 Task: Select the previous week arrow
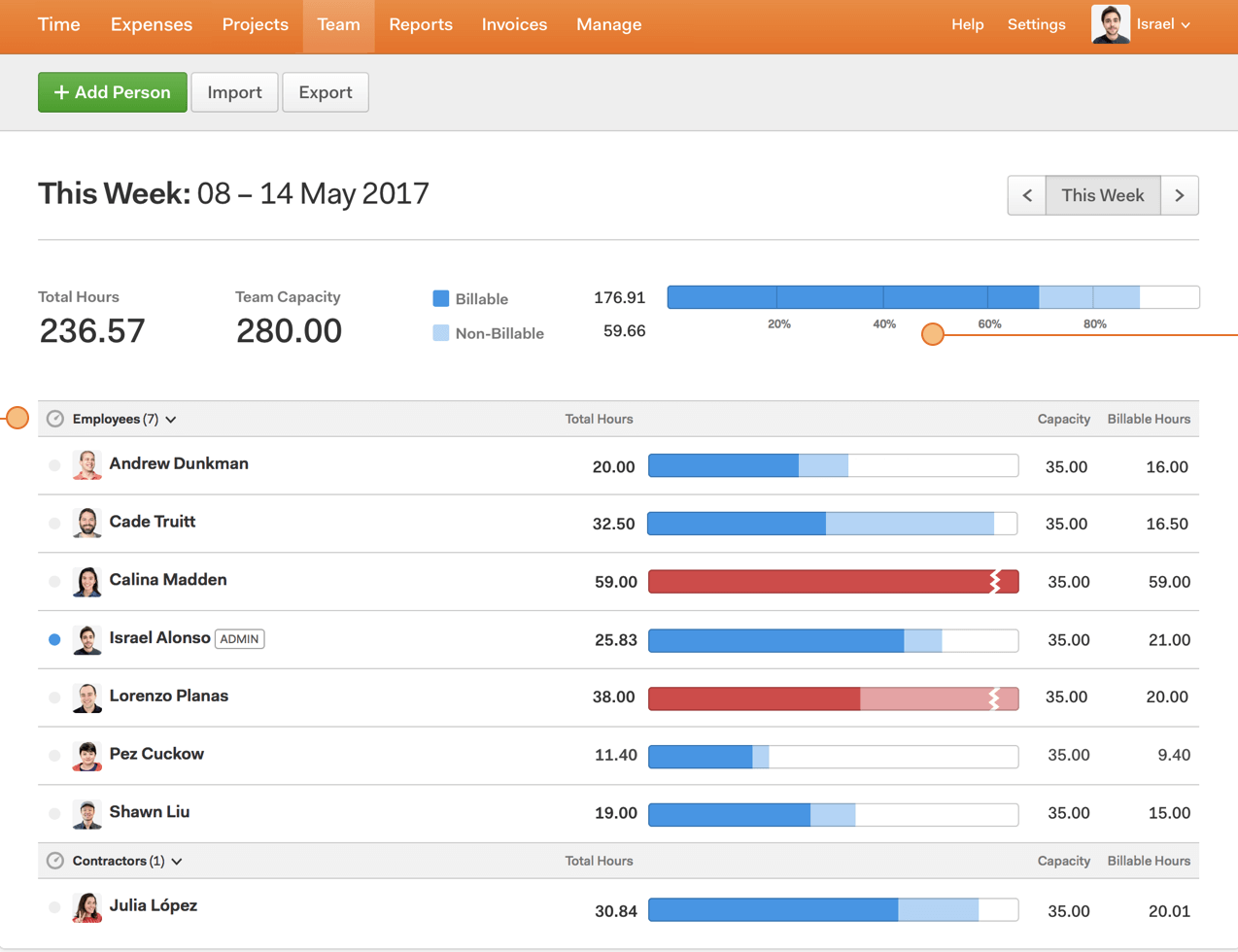click(1027, 194)
